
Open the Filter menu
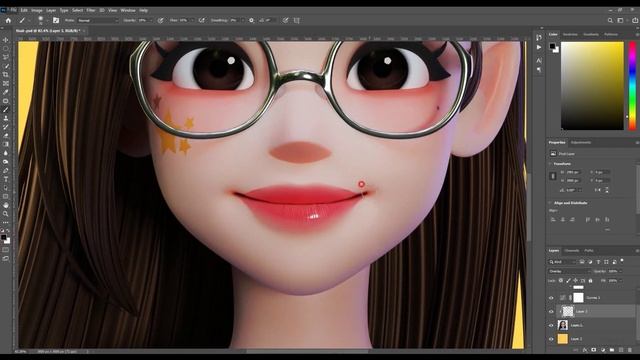(x=91, y=10)
